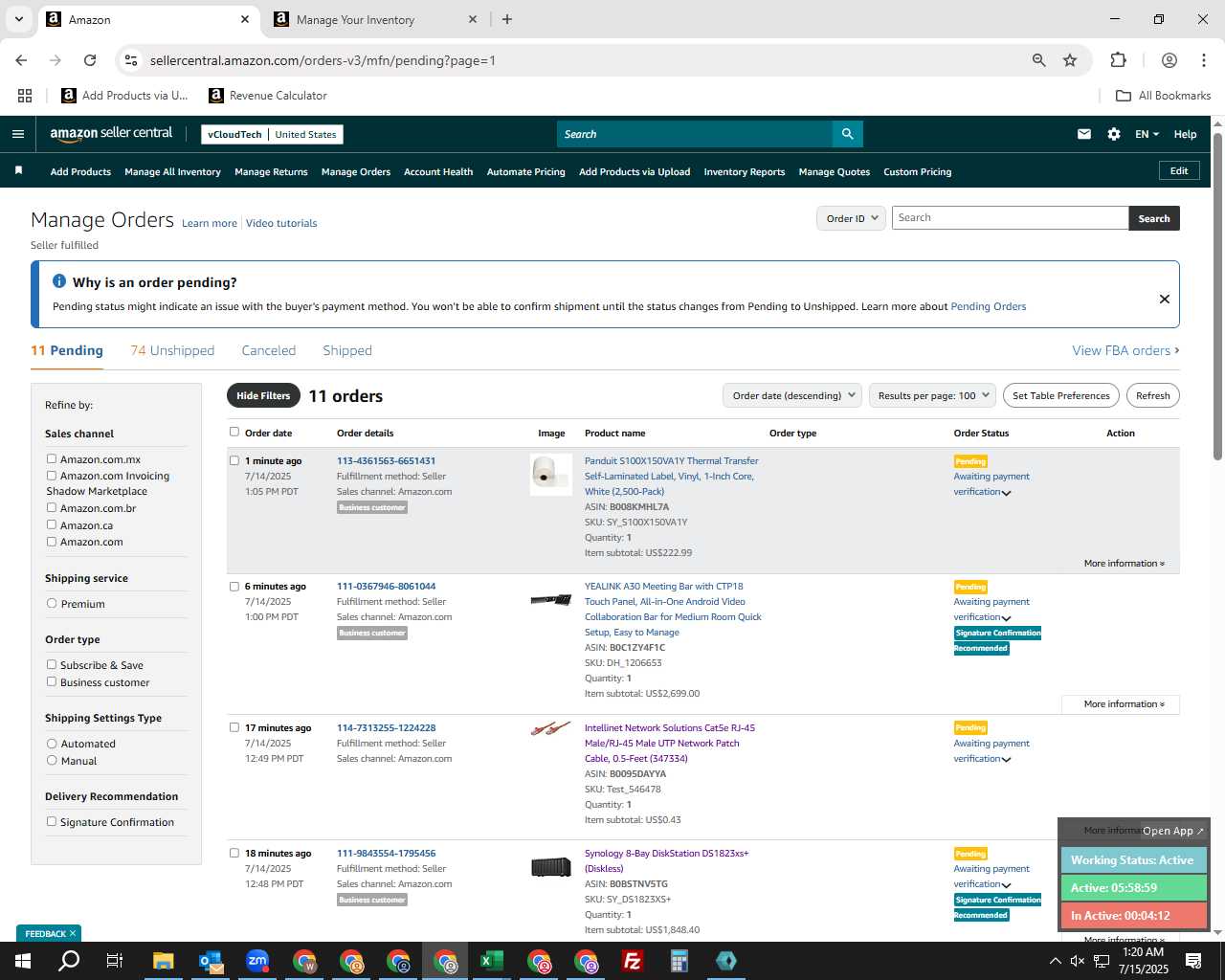Check the Business customer order type
This screenshot has width=1225, height=980.
click(52, 681)
